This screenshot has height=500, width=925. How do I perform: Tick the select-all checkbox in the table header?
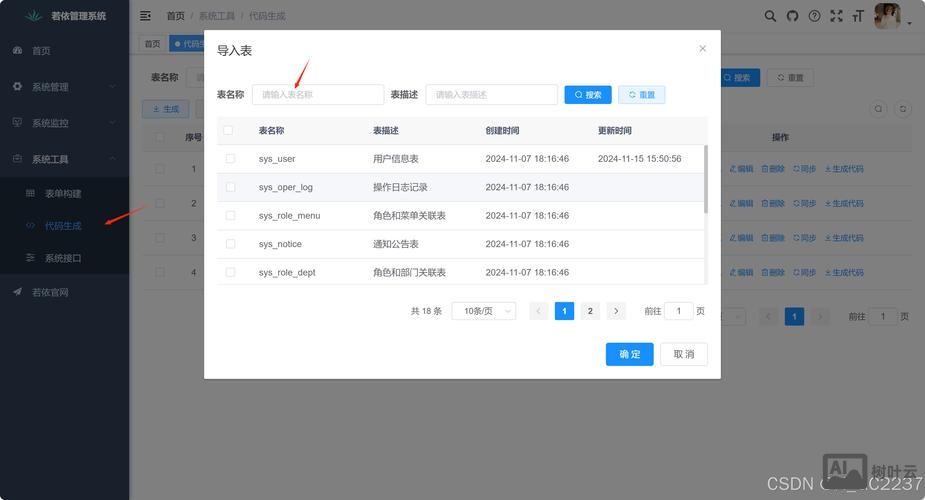point(228,130)
